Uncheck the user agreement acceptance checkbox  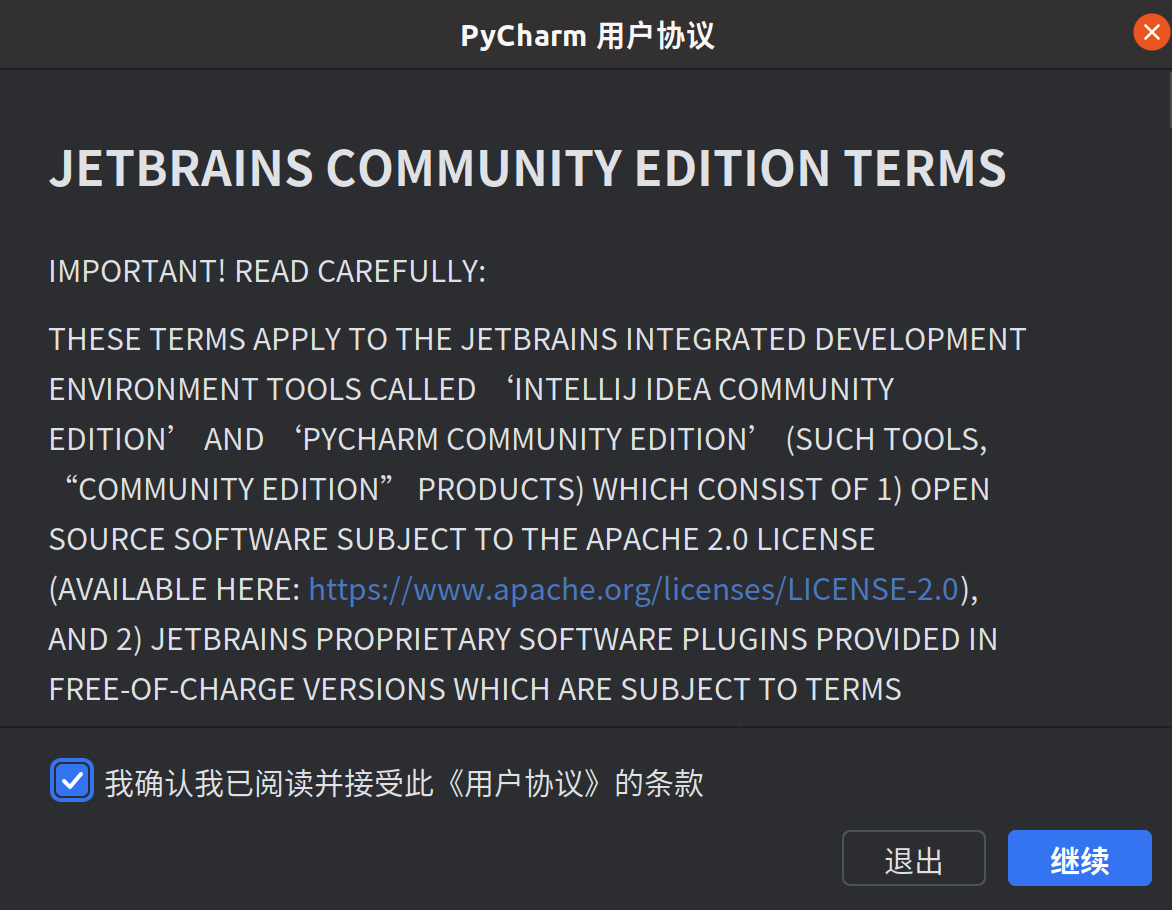[72, 781]
